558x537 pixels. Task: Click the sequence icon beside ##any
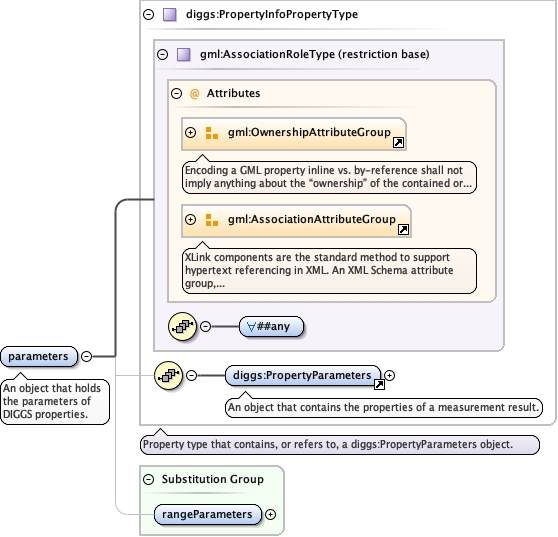pyautogui.click(x=183, y=326)
